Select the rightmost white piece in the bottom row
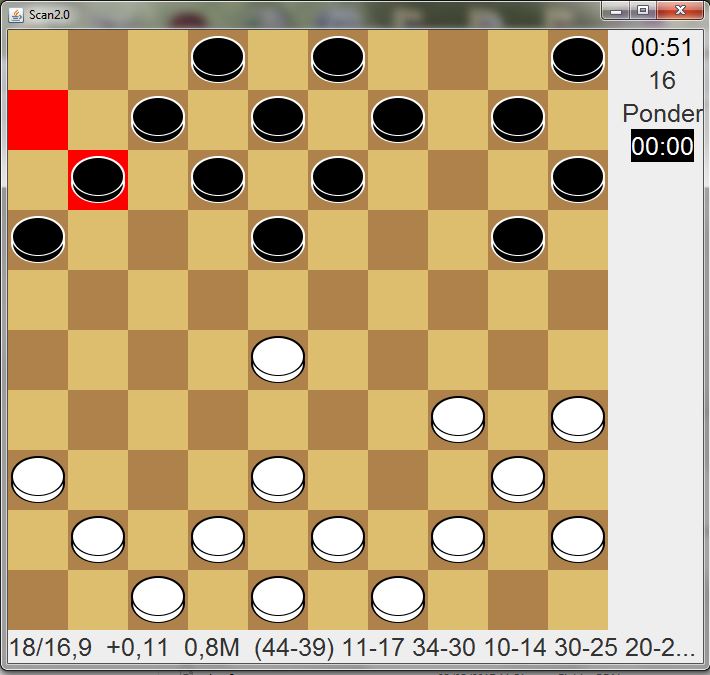 [398, 599]
